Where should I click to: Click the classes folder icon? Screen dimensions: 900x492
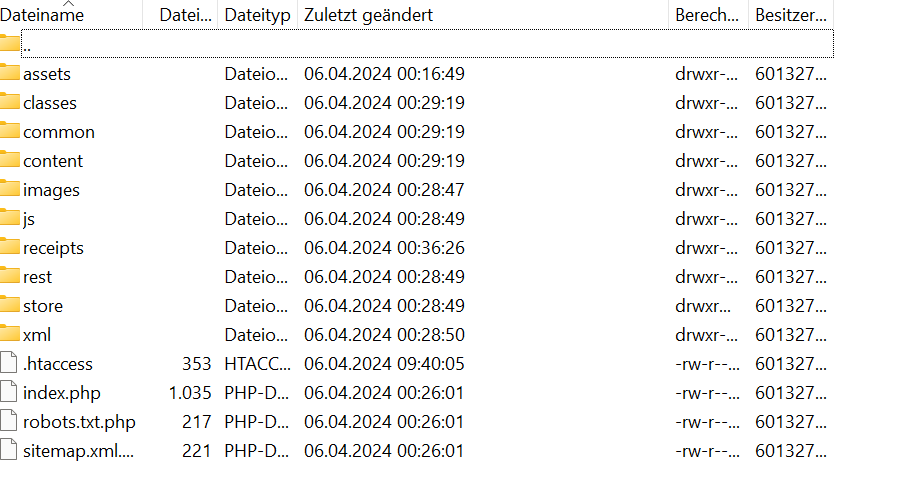(x=10, y=102)
